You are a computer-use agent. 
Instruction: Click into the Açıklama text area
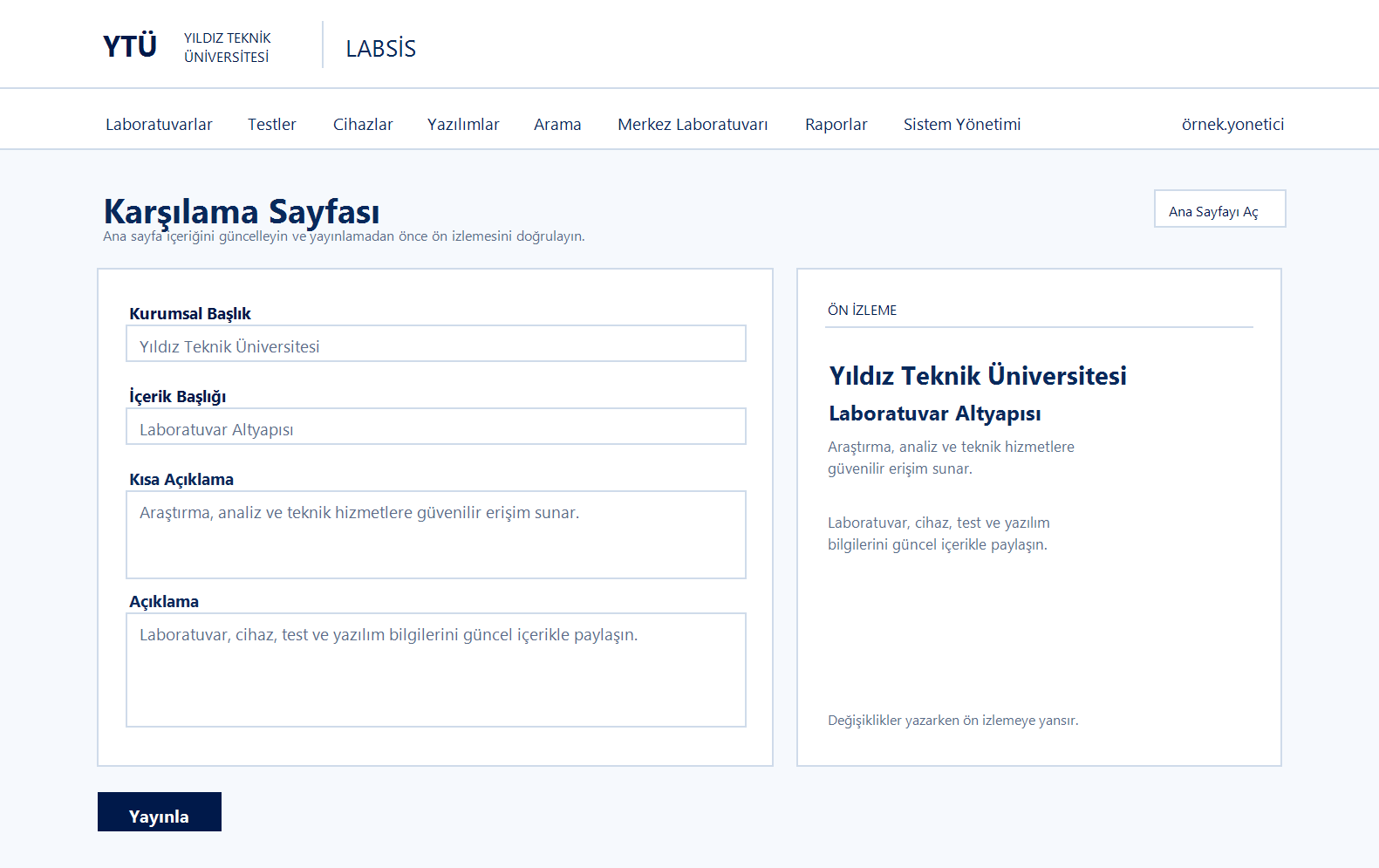436,670
